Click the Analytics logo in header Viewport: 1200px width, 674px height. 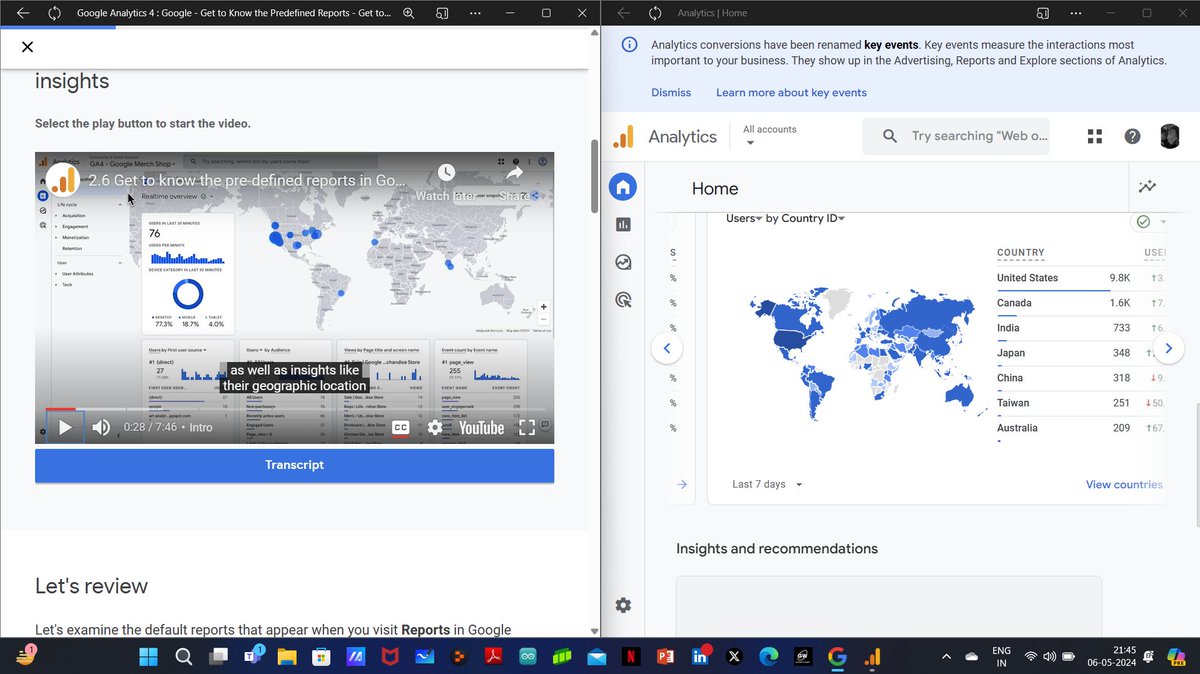pyautogui.click(x=622, y=137)
